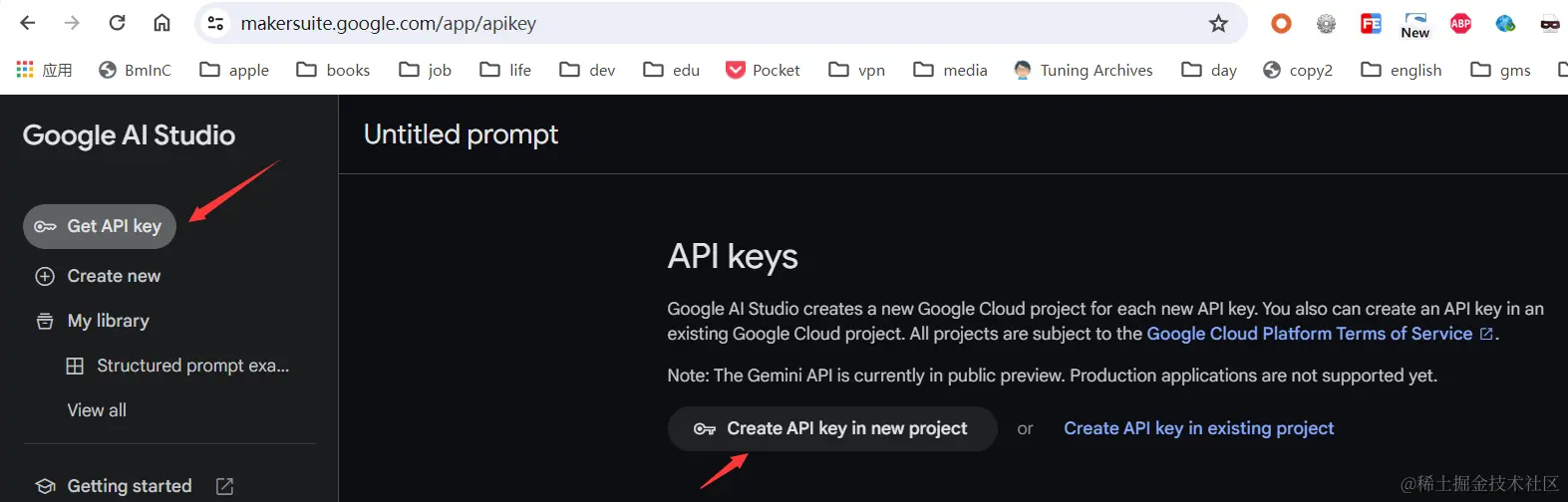This screenshot has width=1568, height=502.
Task: Expand the media bookmark folder
Action: (x=951, y=70)
